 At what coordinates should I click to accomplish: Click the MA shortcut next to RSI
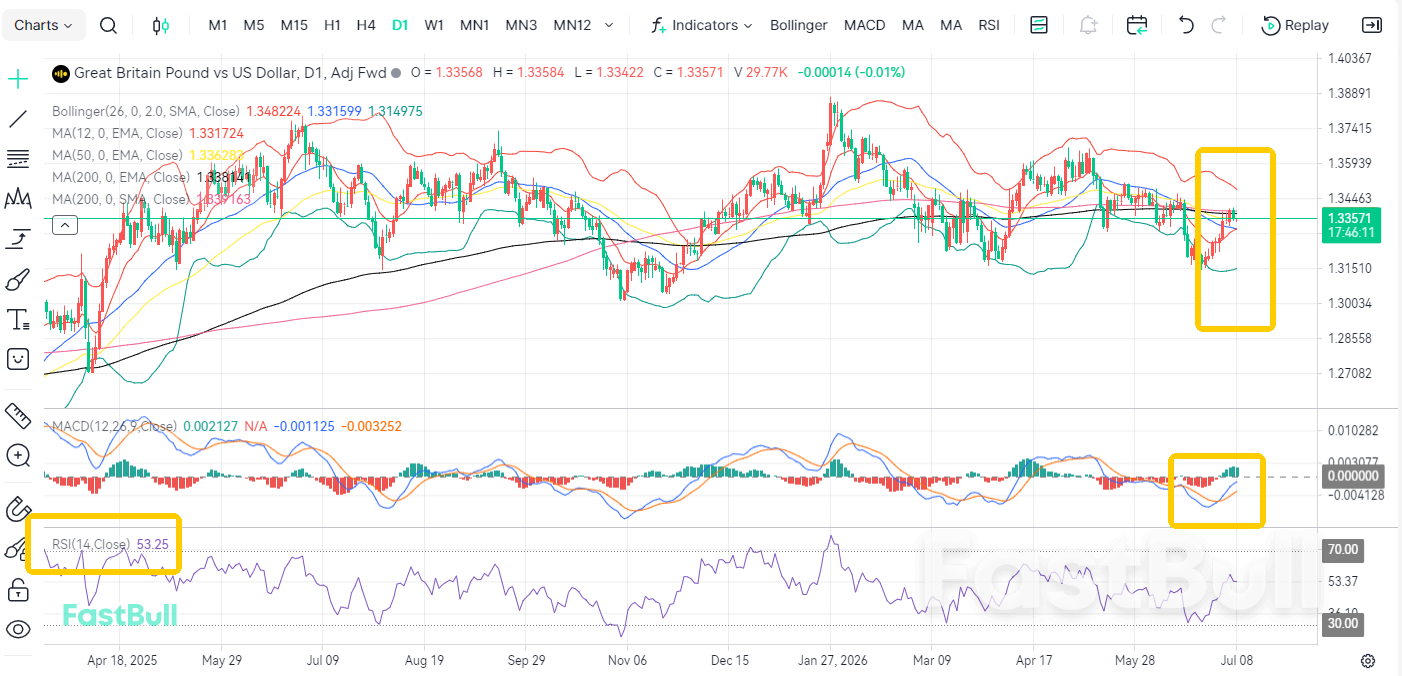951,25
